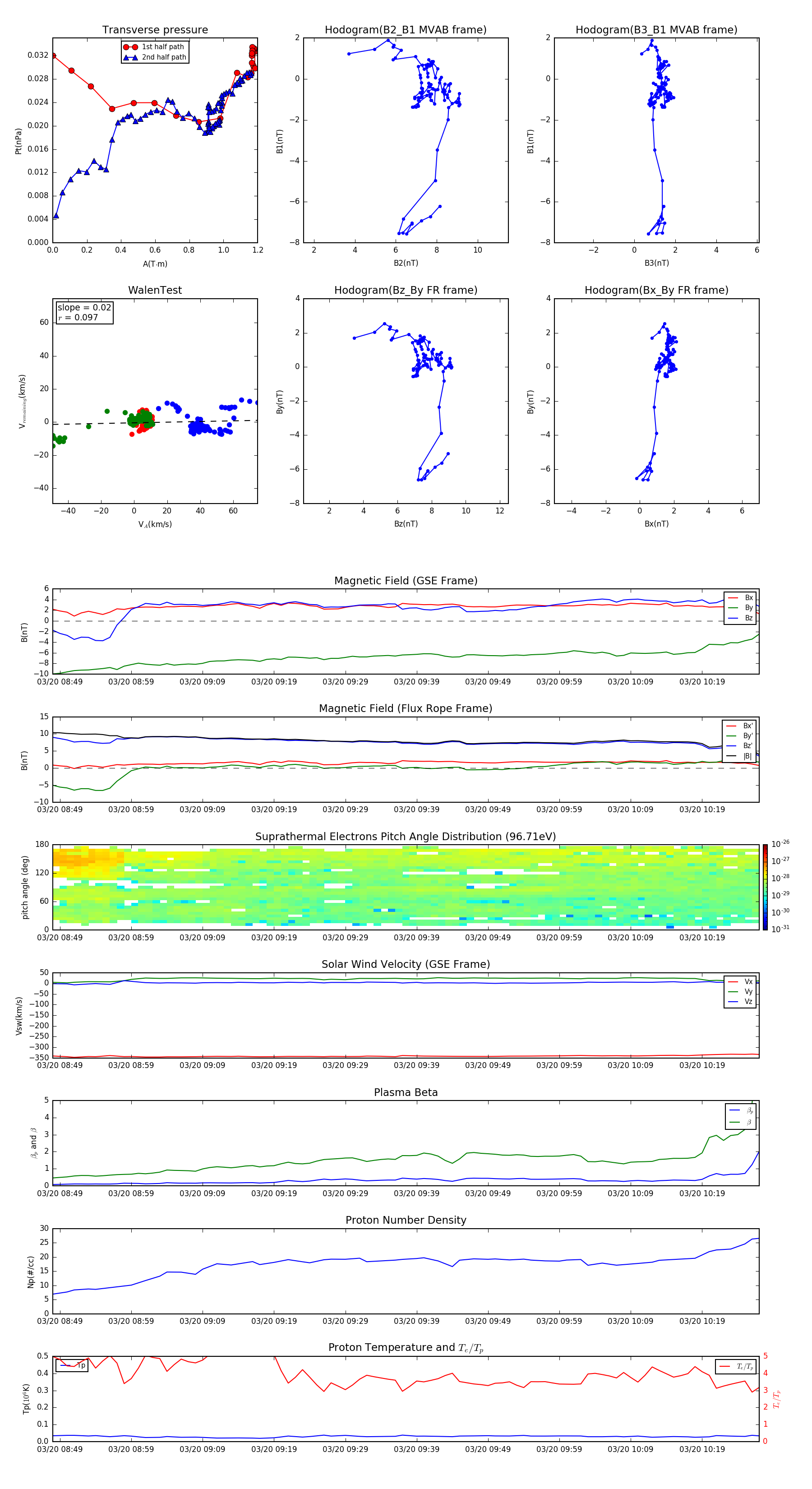This screenshot has height=1489, width=812.
Task: Click the 'pitch angle (deg)' axis label
Action: (25, 887)
